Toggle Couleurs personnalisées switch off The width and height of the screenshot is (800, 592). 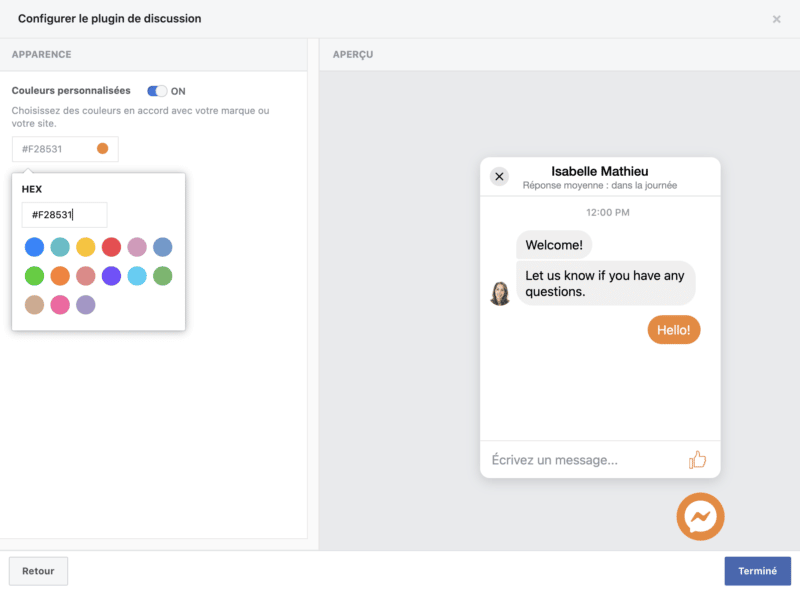point(157,91)
